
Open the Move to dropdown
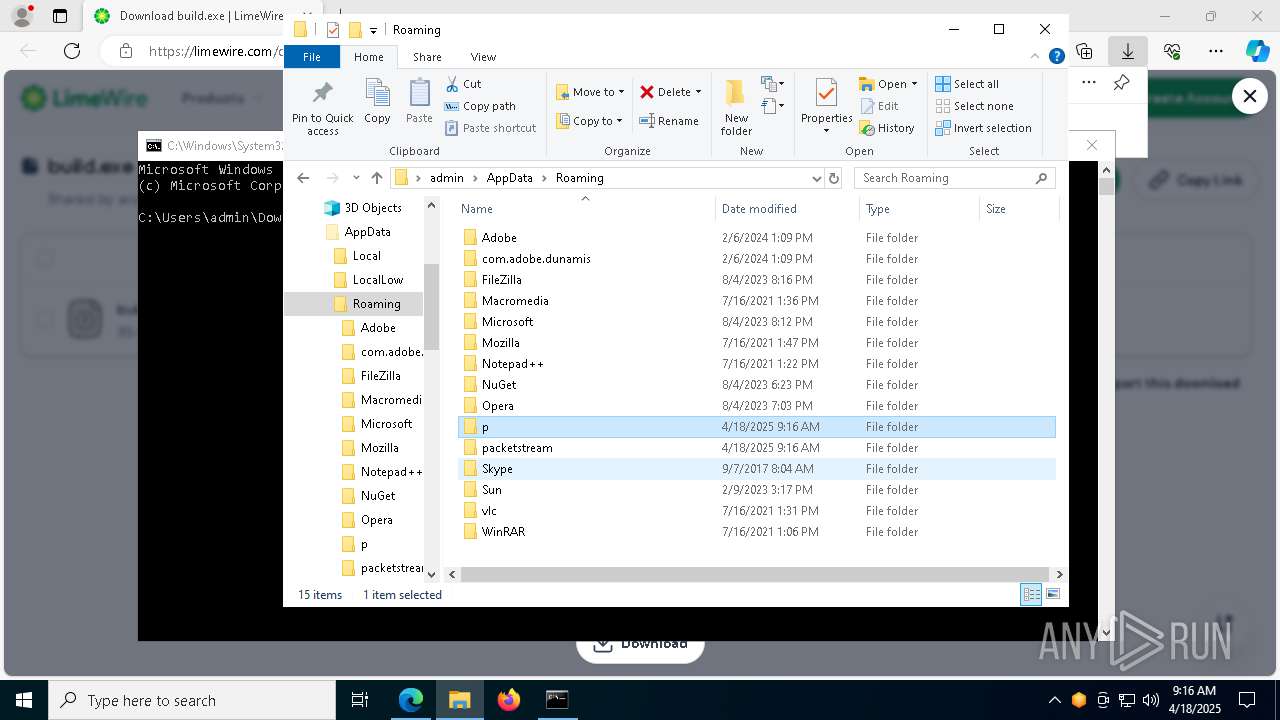pos(590,92)
